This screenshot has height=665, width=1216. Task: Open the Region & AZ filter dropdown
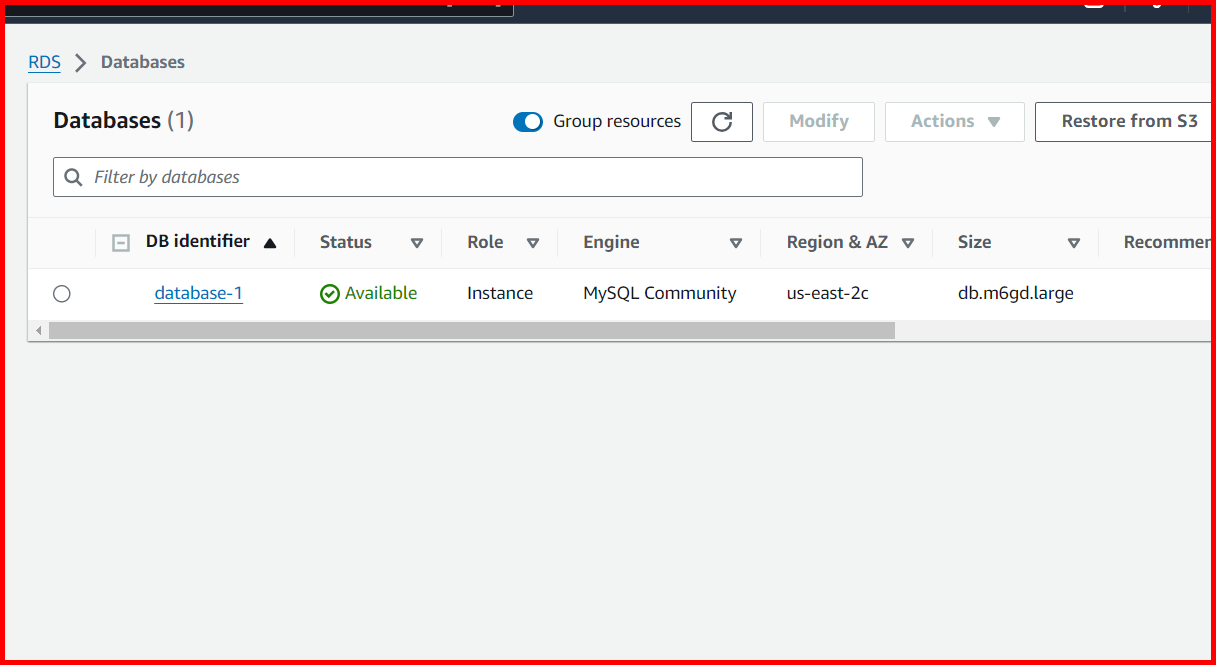tap(908, 242)
